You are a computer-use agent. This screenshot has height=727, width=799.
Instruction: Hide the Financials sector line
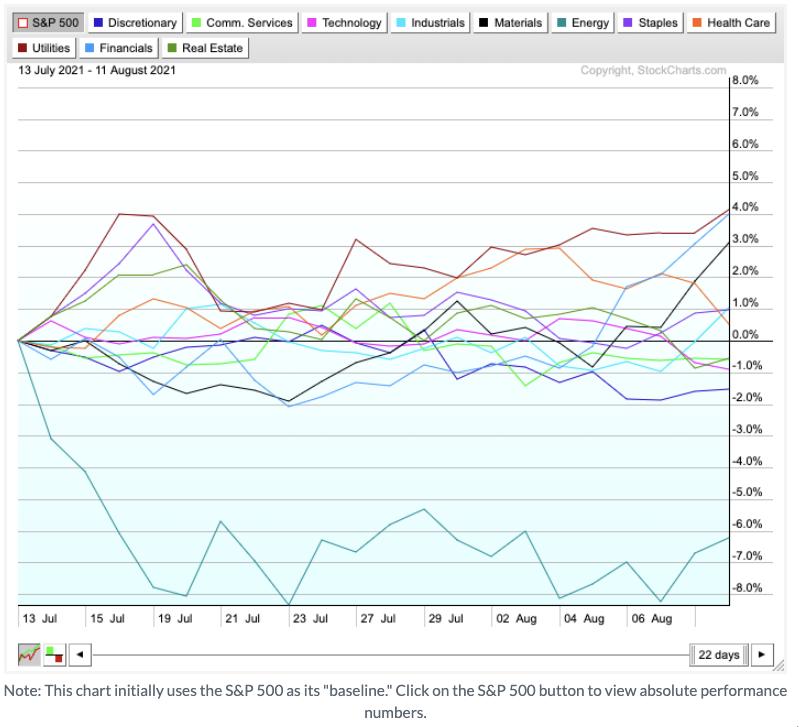click(118, 47)
